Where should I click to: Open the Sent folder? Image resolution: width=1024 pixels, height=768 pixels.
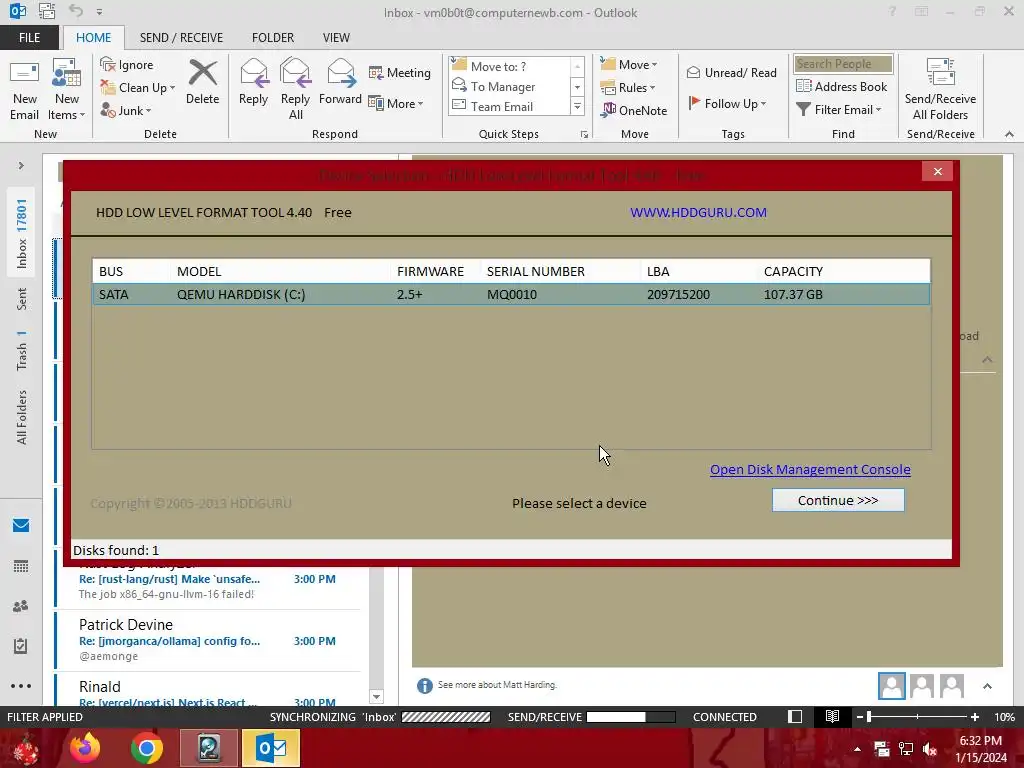[x=22, y=299]
